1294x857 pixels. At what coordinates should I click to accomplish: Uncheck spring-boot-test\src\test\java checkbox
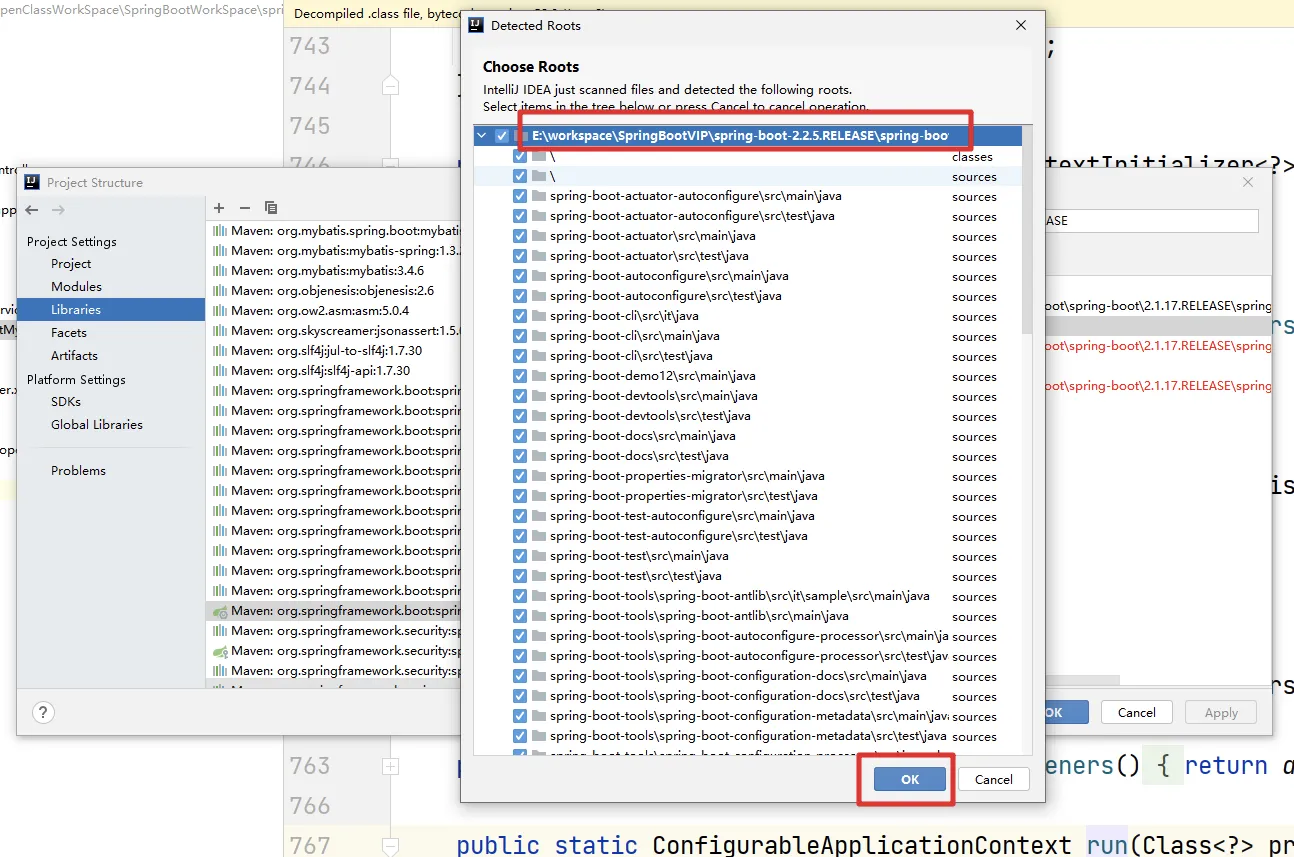click(x=520, y=576)
